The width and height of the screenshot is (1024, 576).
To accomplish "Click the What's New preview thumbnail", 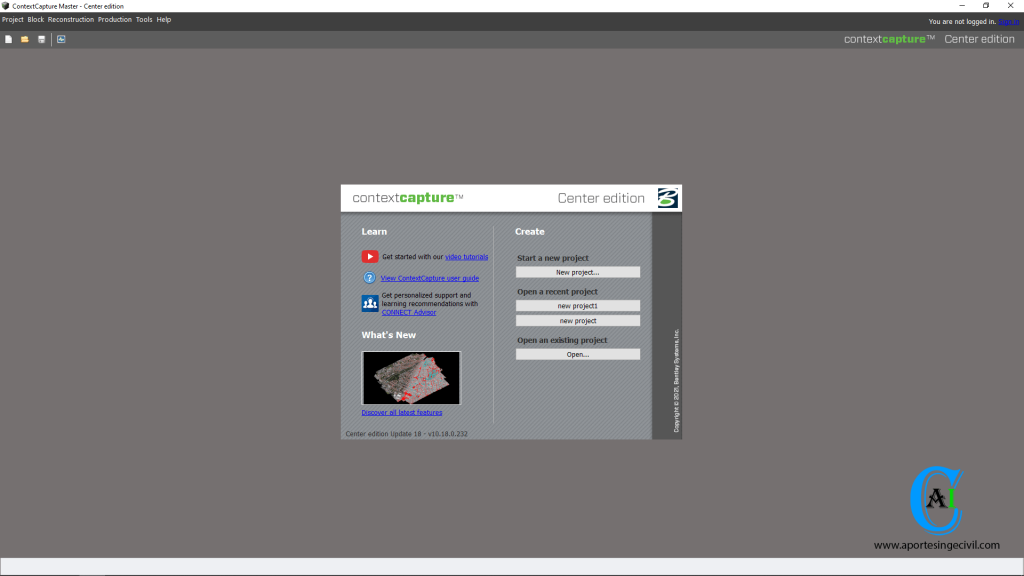I will click(411, 377).
